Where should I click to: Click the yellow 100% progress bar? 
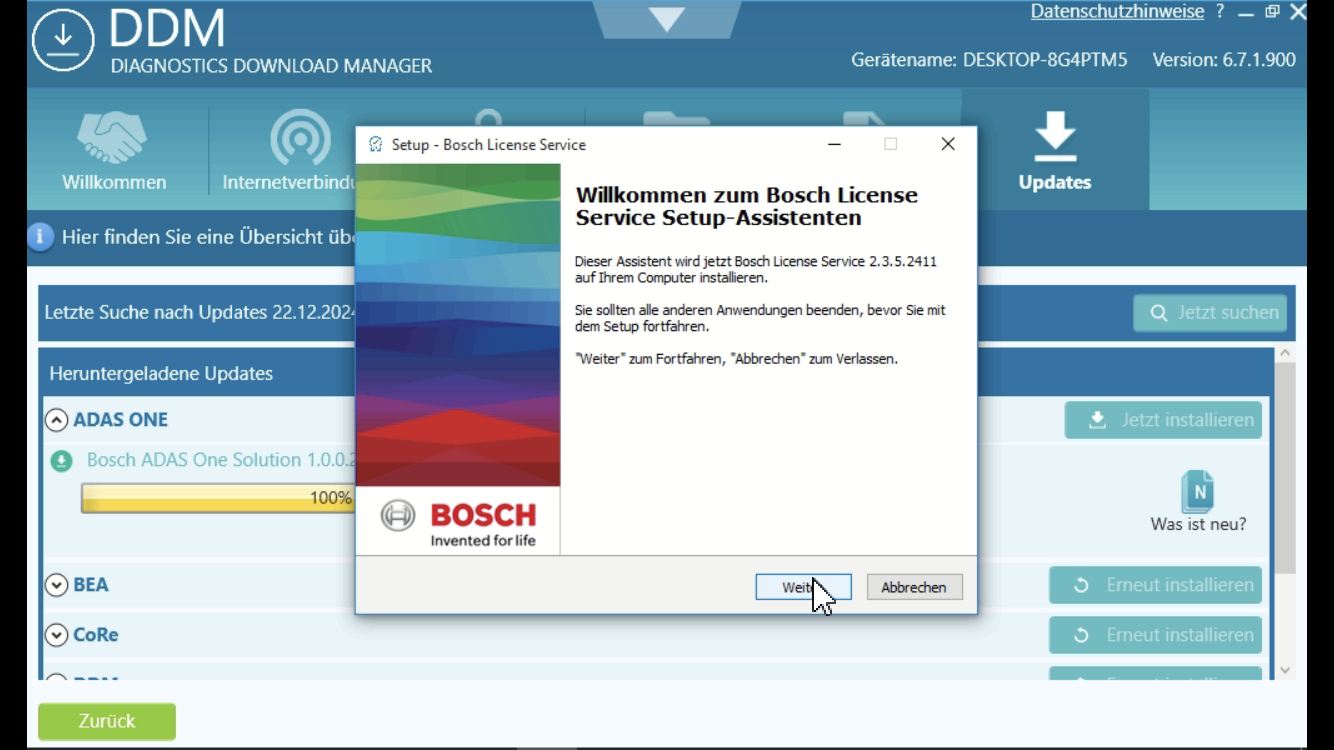pyautogui.click(x=218, y=498)
